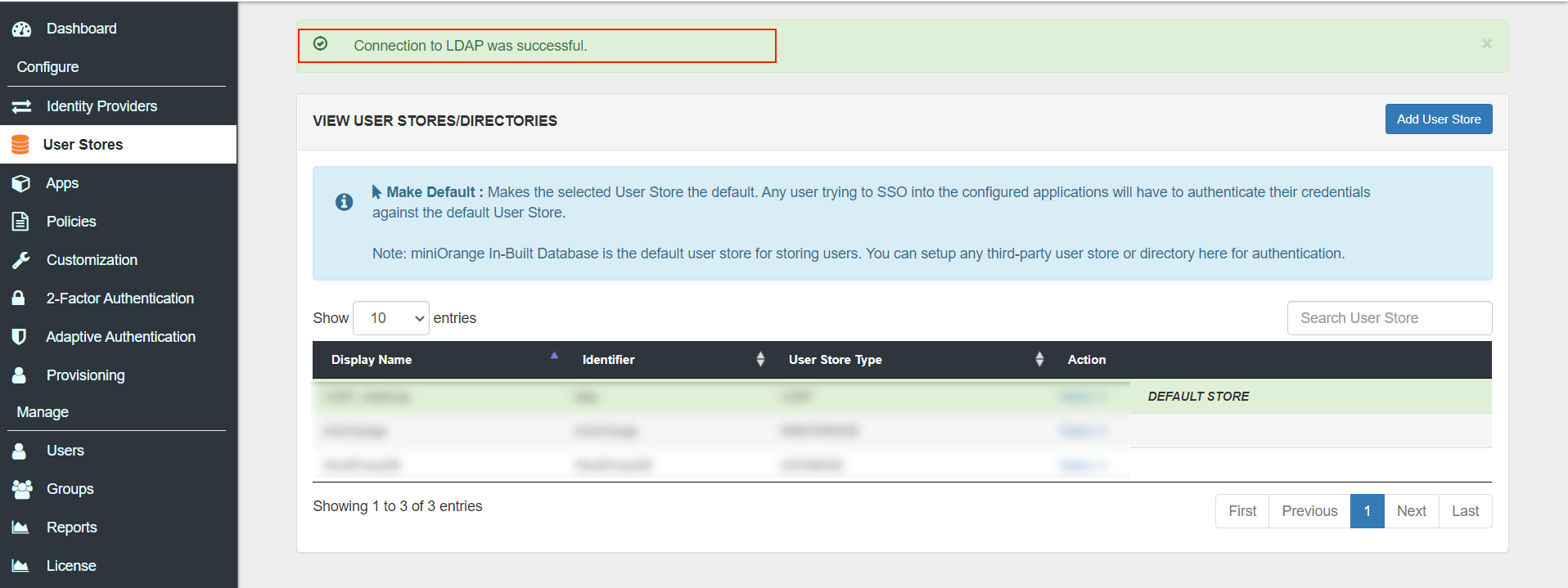Click the DEFAULT STORE label

tap(1198, 397)
